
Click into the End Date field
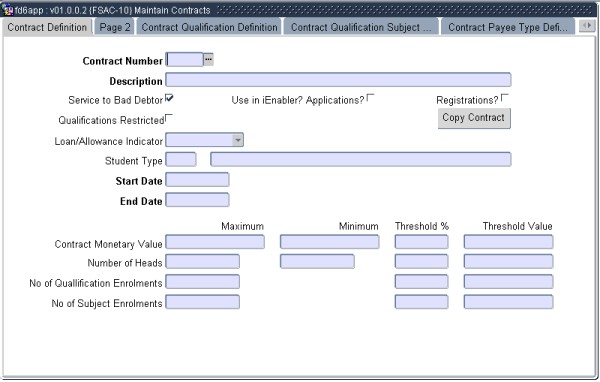coord(197,200)
